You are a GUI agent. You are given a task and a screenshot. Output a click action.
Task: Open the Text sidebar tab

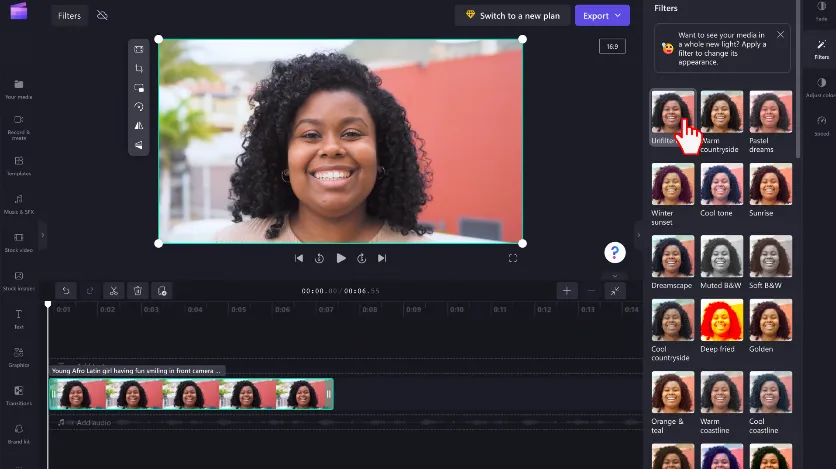coord(19,319)
